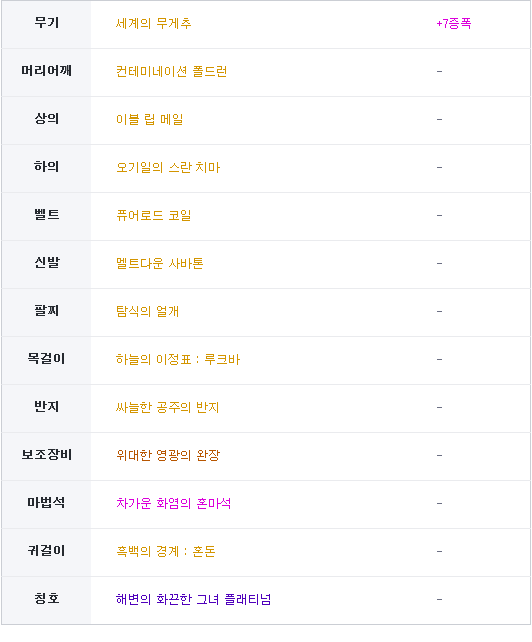Image resolution: width=532 pixels, height=642 pixels.
Task: Click the +7증폭 reinforcement value
Action: click(x=454, y=23)
